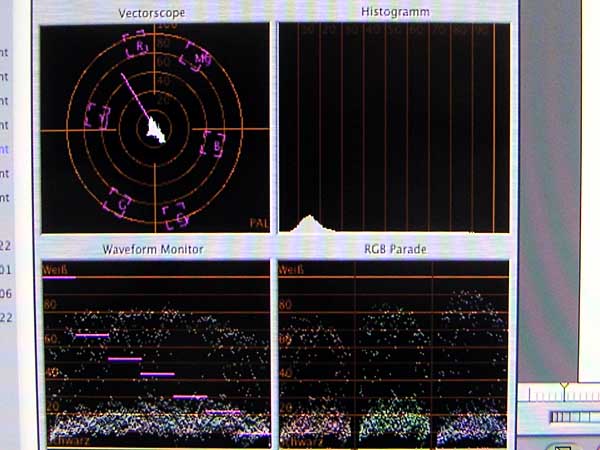600x450 pixels.
Task: Click the red channel column in RGB Parade
Action: coord(316,380)
